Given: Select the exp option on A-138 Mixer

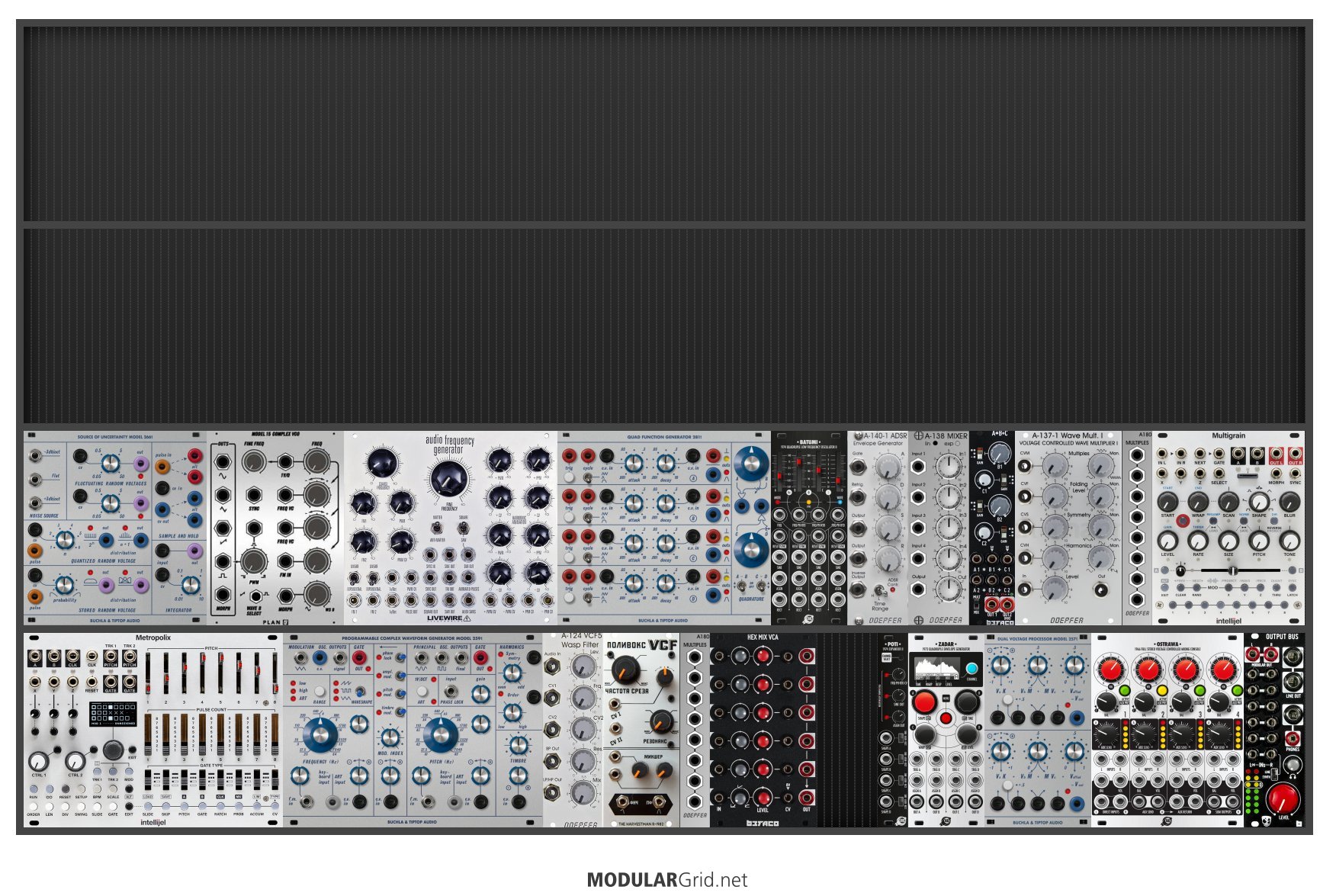Looking at the screenshot, I should (958, 443).
